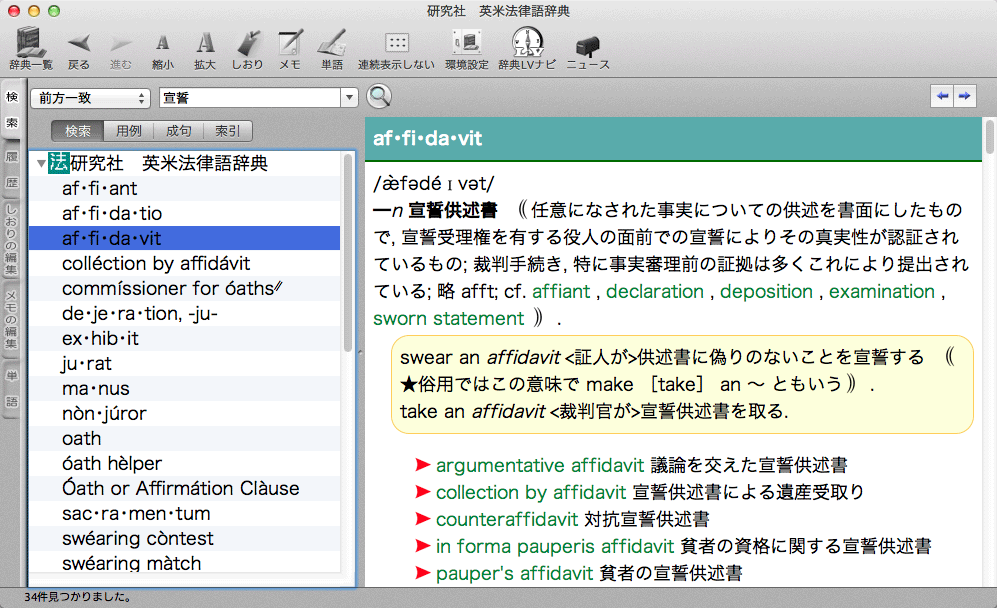Open the green collection by affidavit link
The image size is (997, 608).
click(x=531, y=492)
